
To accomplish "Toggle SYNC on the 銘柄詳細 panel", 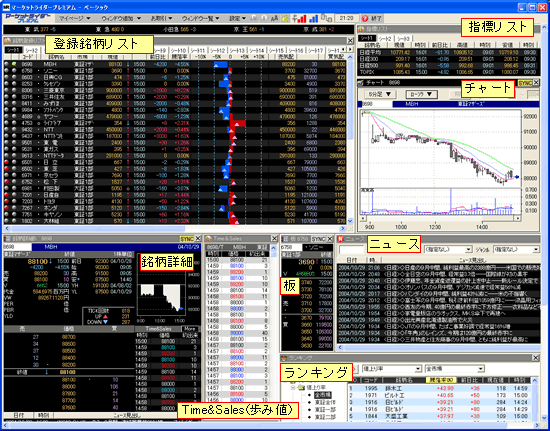I will click(x=187, y=238).
